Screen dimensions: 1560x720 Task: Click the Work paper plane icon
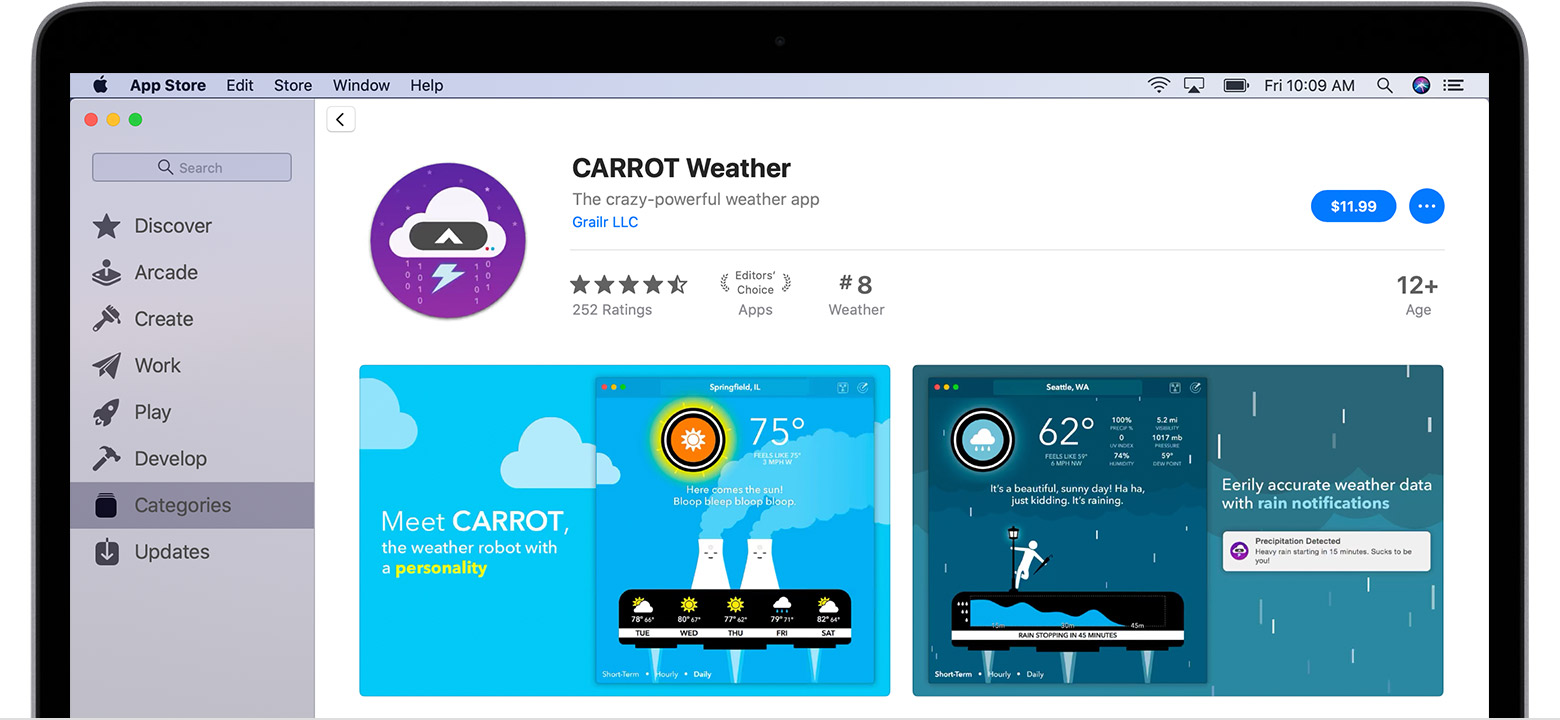coord(107,366)
